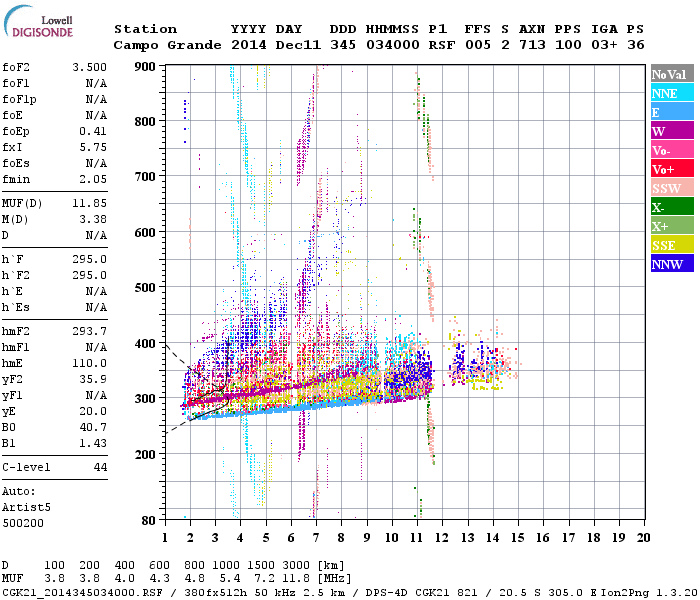Select the NoVal legend swatch
Image resolution: width=700 pixels, height=600 pixels.
(672, 74)
